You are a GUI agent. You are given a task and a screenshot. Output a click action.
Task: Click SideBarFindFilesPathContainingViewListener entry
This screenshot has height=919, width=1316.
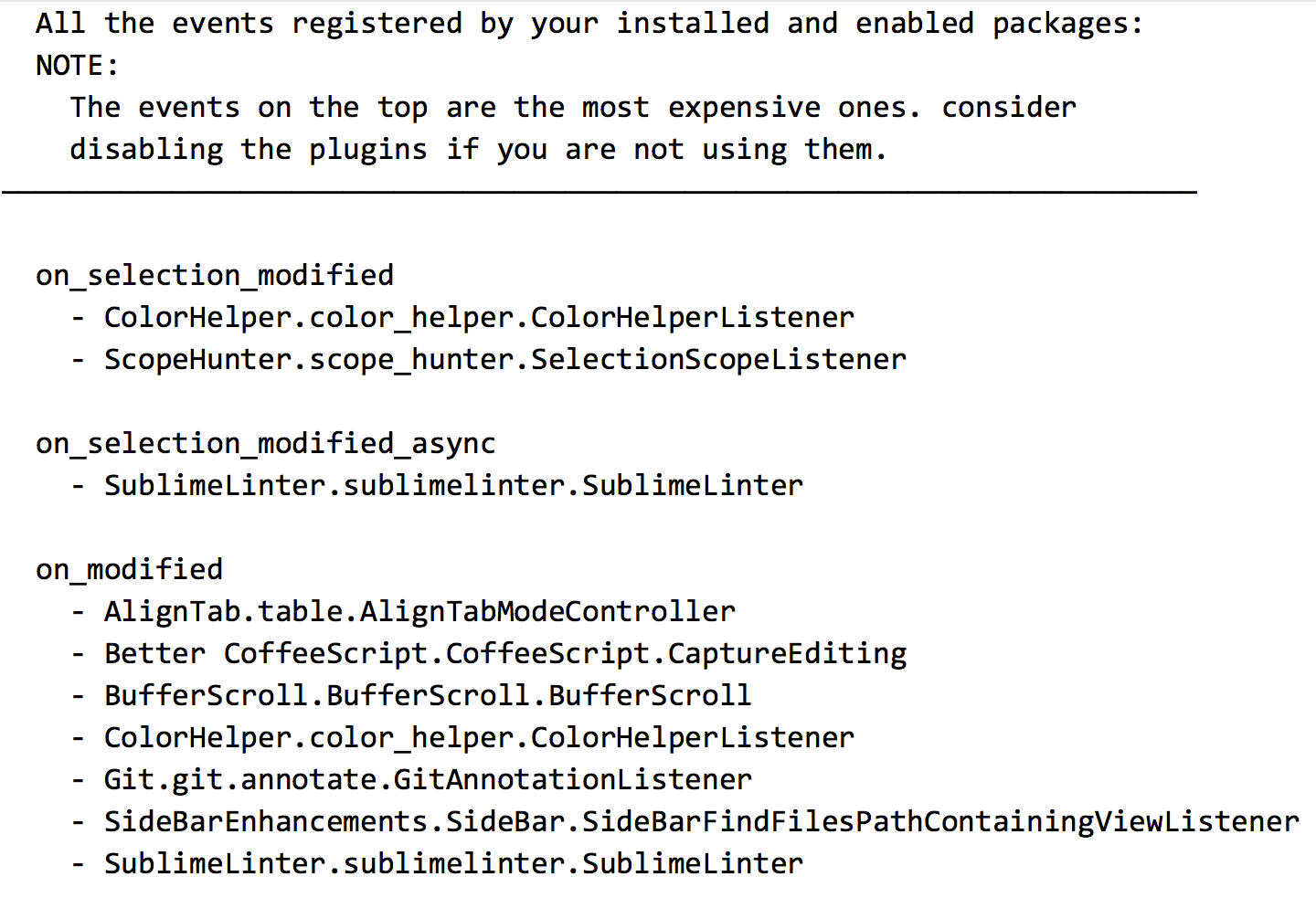(701, 821)
